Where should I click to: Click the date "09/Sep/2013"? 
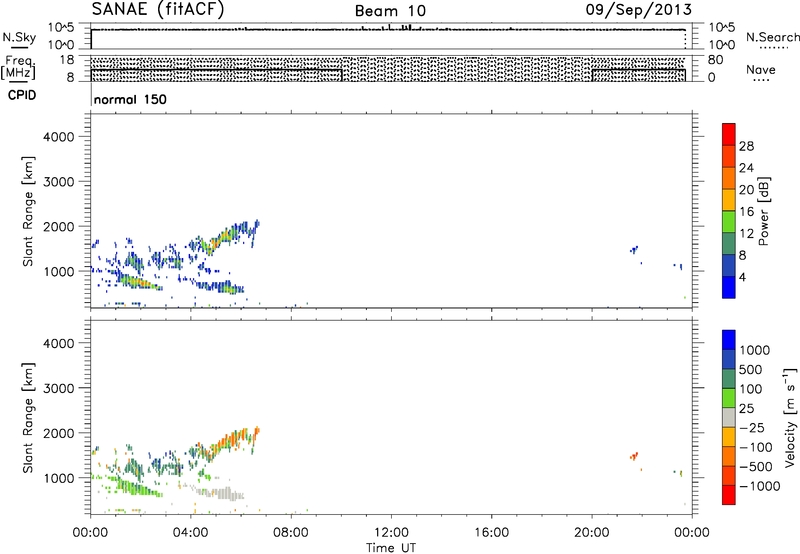tap(639, 9)
